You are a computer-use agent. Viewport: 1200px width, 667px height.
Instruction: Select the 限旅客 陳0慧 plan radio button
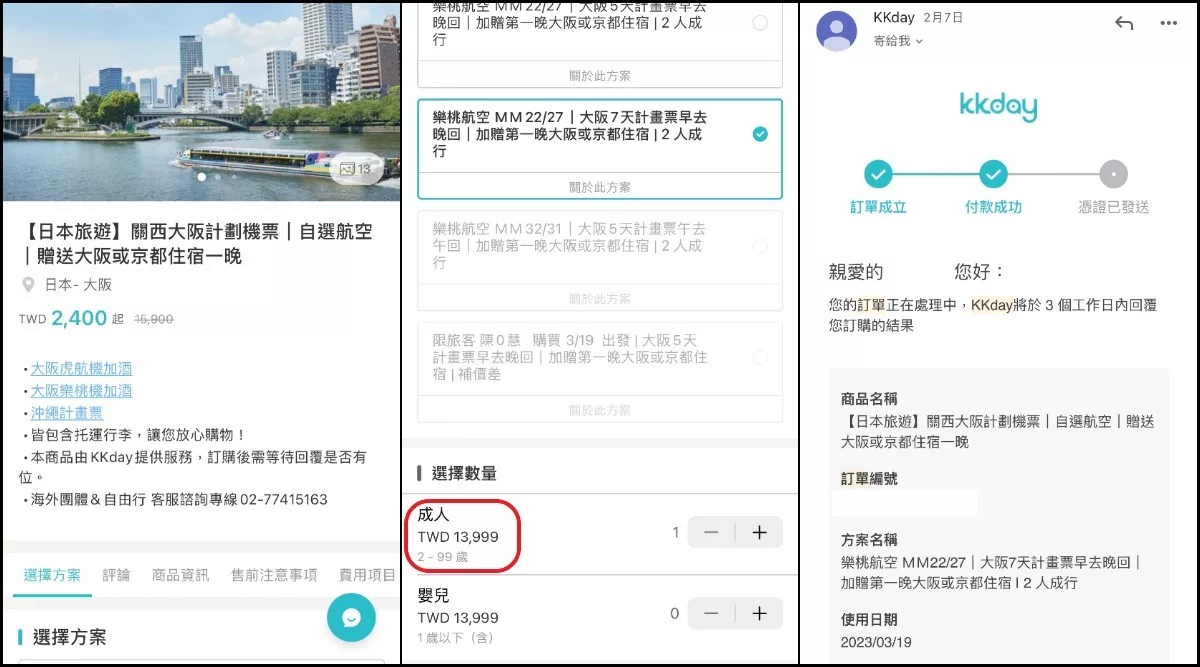click(761, 357)
